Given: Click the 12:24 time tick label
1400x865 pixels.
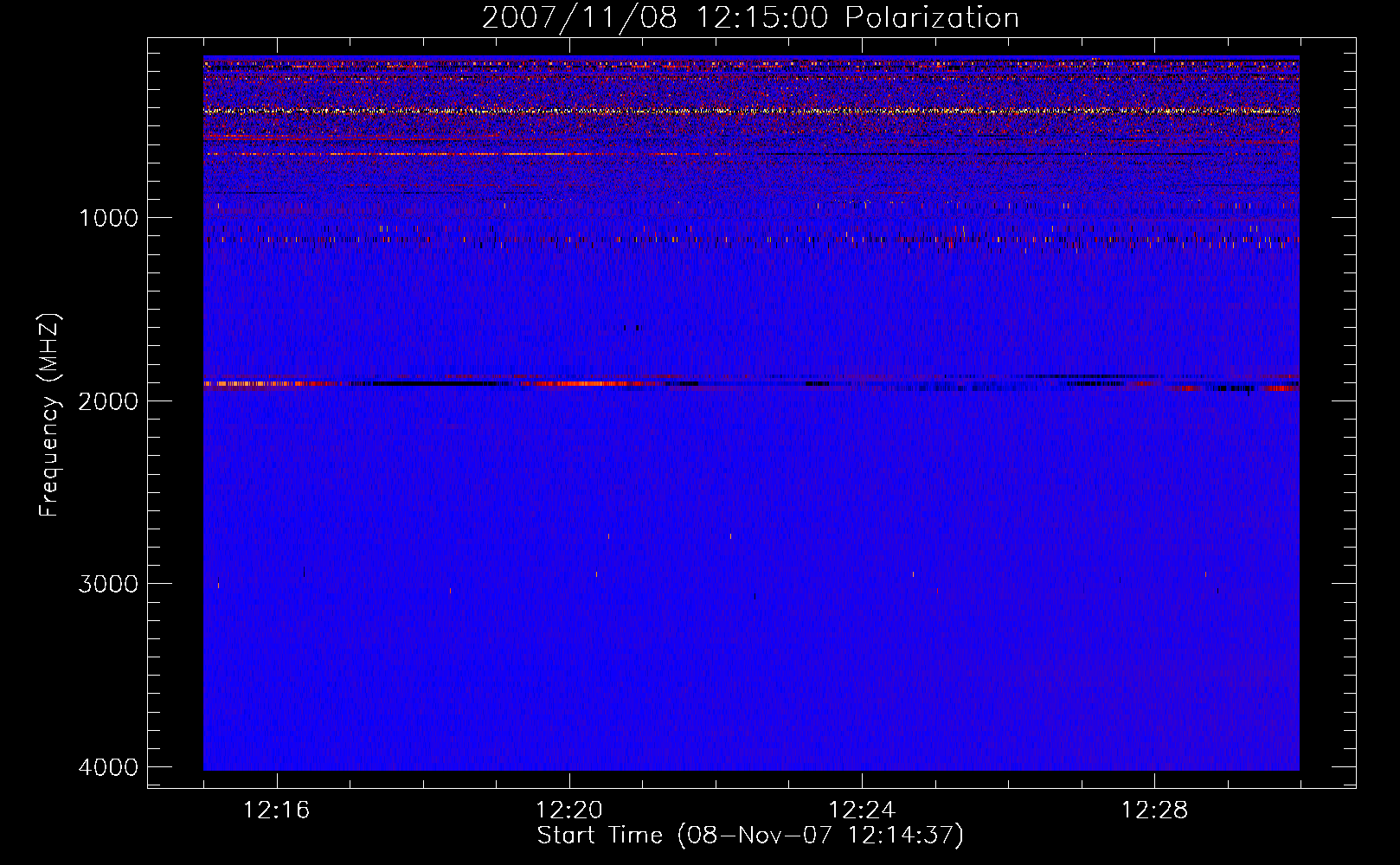Looking at the screenshot, I should 862,811.
